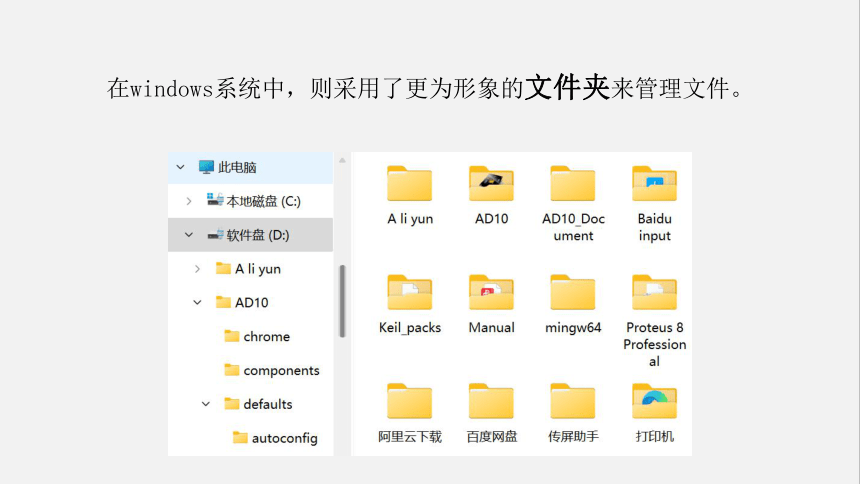Open the 阿里云下载 folder icon

point(409,401)
